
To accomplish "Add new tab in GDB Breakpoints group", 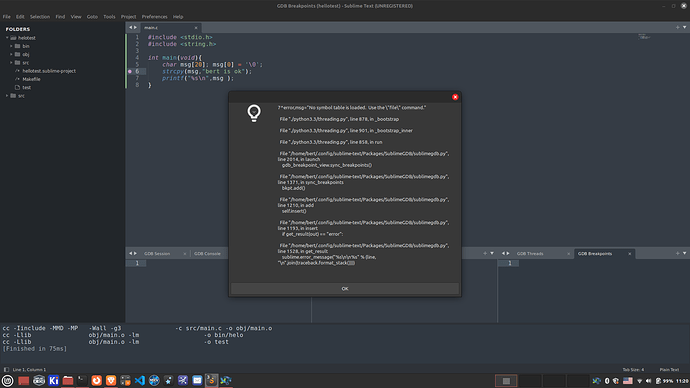I will [677, 253].
